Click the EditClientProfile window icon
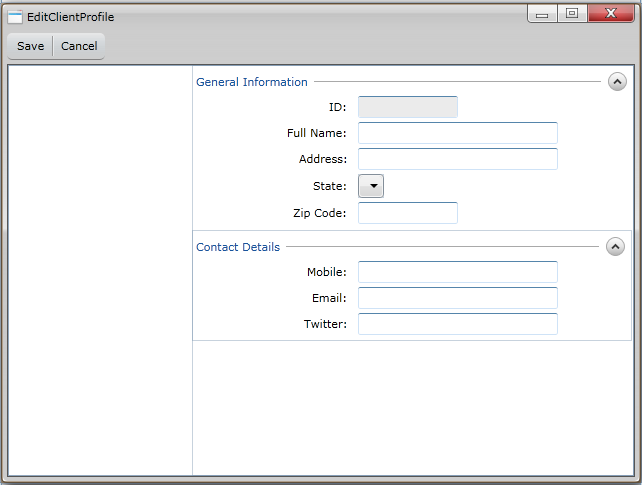 (15, 17)
